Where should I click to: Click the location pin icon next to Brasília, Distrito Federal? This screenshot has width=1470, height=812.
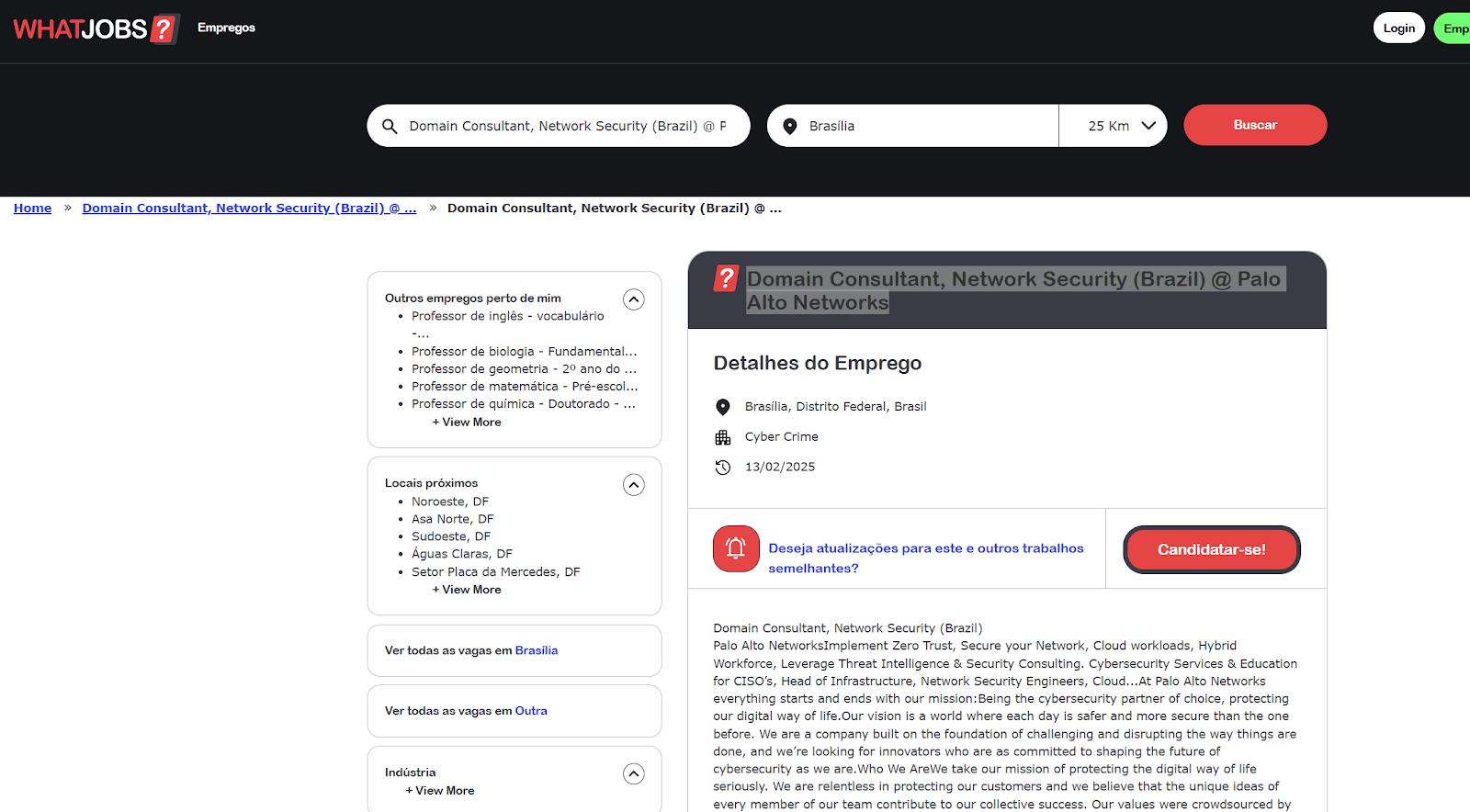click(x=723, y=407)
